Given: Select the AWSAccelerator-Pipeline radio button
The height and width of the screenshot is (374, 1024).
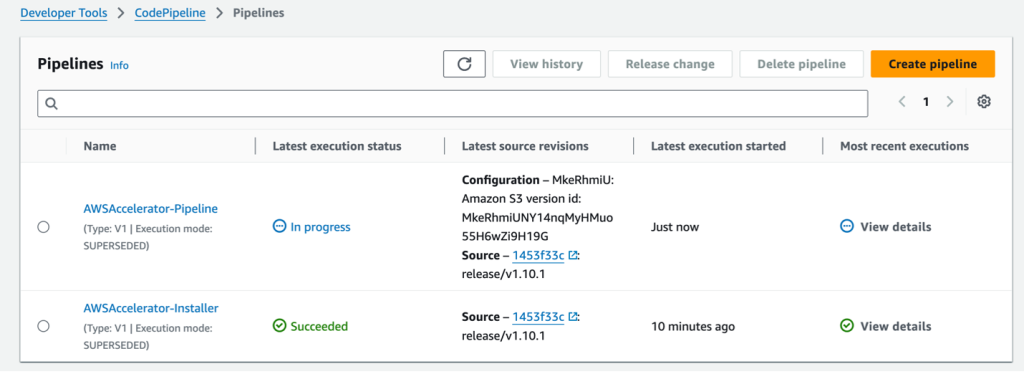Looking at the screenshot, I should click(43, 227).
